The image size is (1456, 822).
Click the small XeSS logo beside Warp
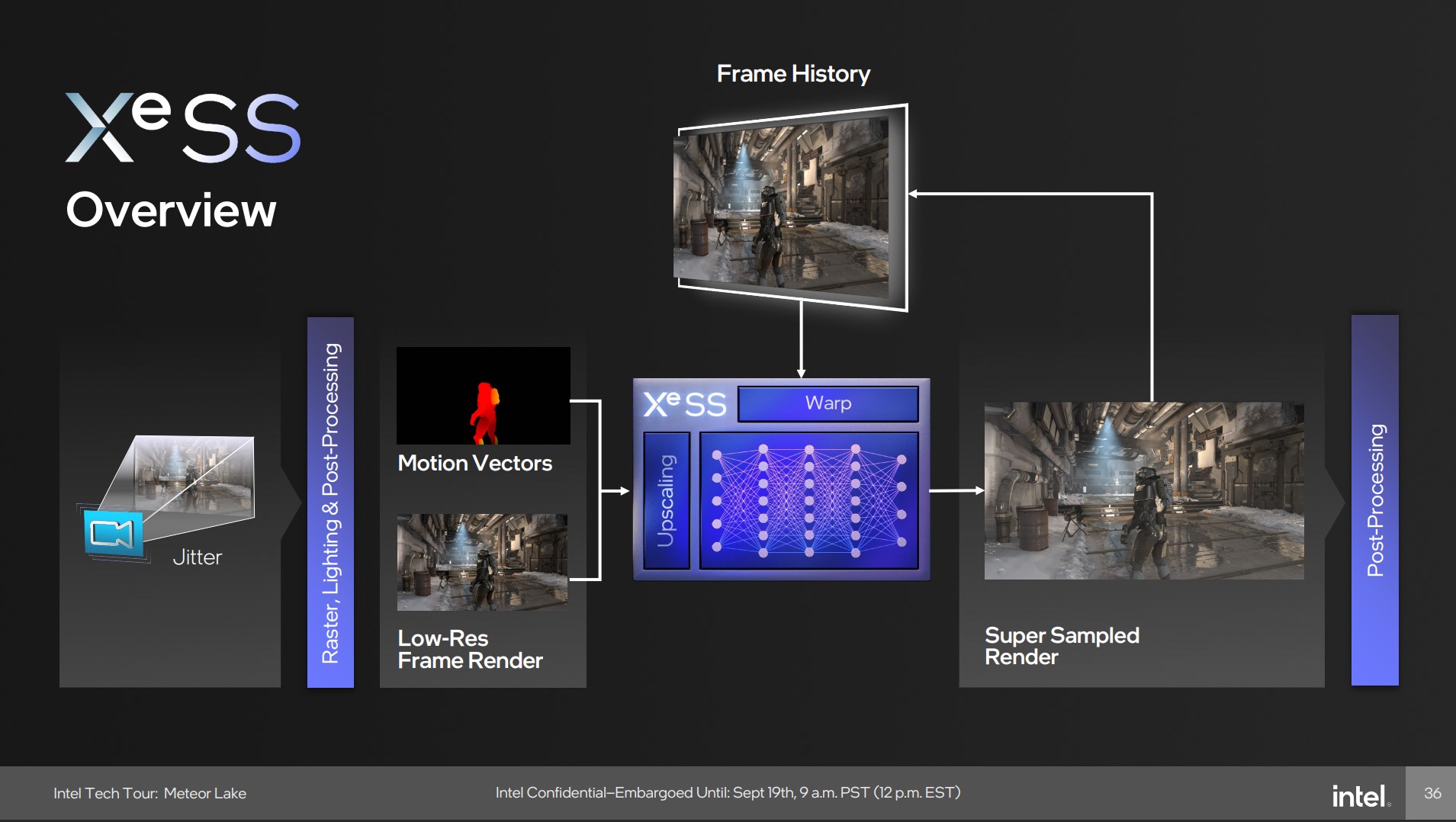pos(684,404)
